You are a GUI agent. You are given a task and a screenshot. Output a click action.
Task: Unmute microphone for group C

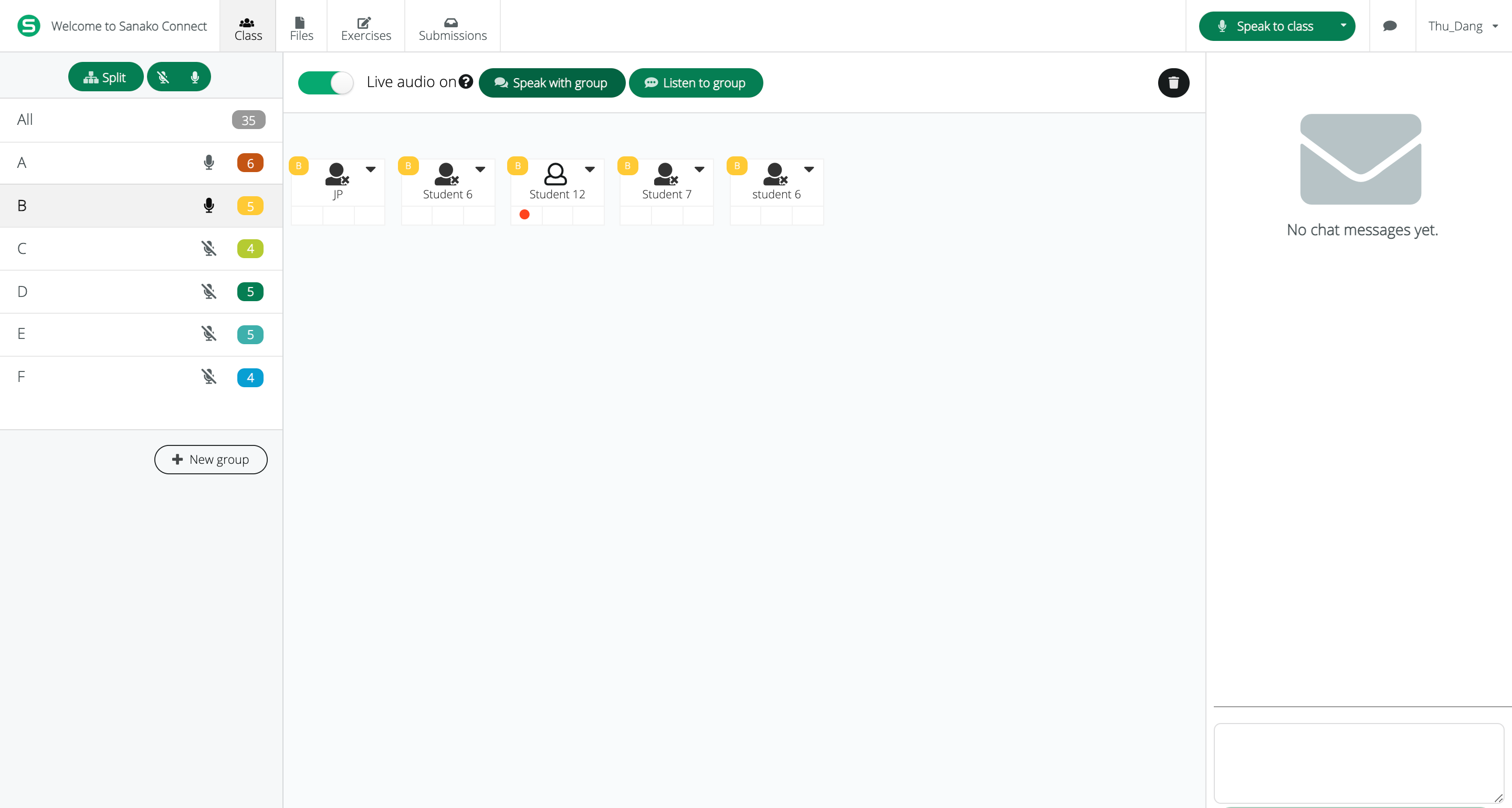[208, 248]
